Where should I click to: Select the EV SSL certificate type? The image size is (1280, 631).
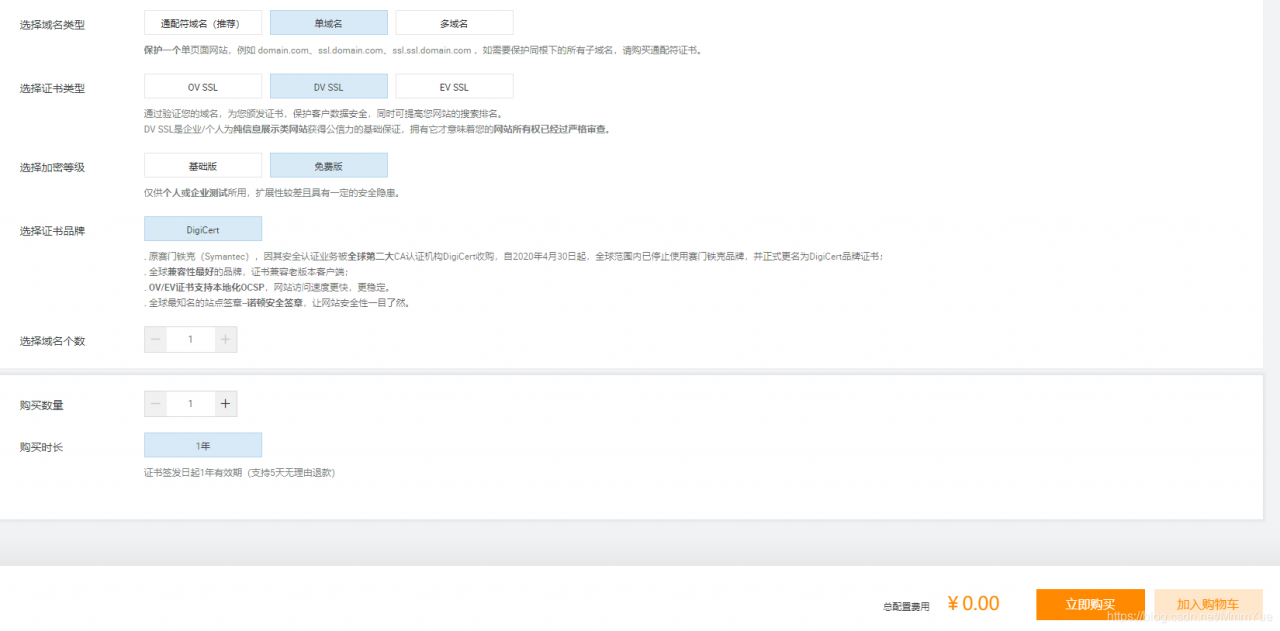click(x=454, y=86)
